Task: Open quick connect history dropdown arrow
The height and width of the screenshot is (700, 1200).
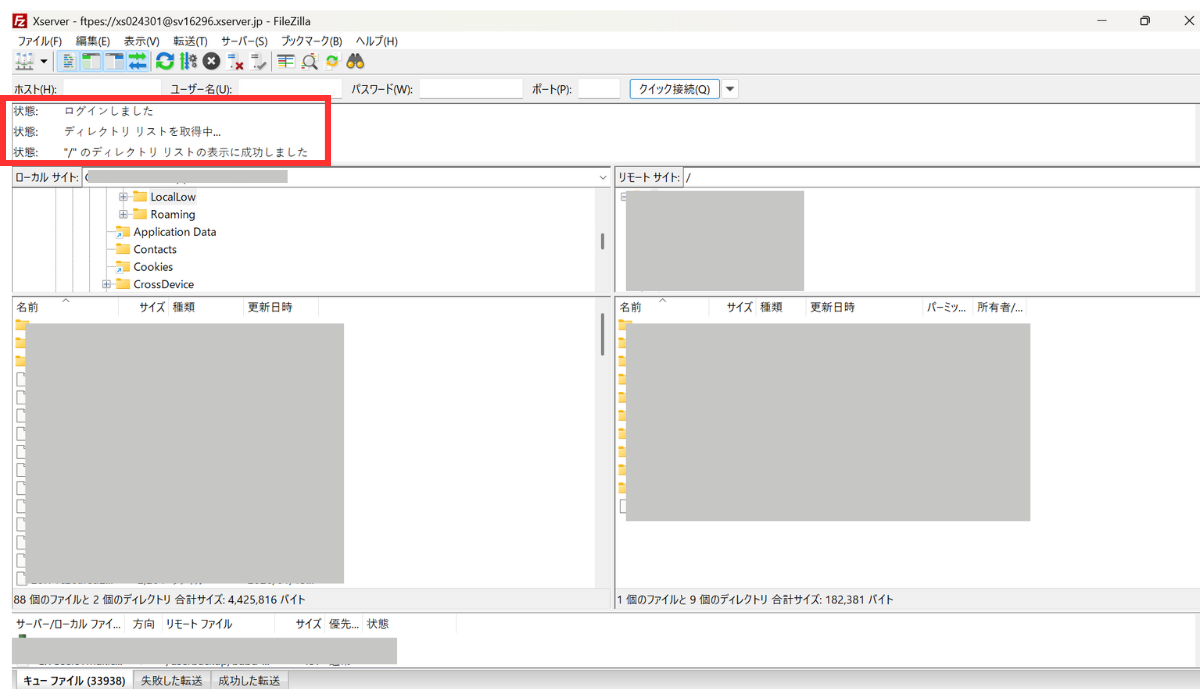Action: pos(730,89)
